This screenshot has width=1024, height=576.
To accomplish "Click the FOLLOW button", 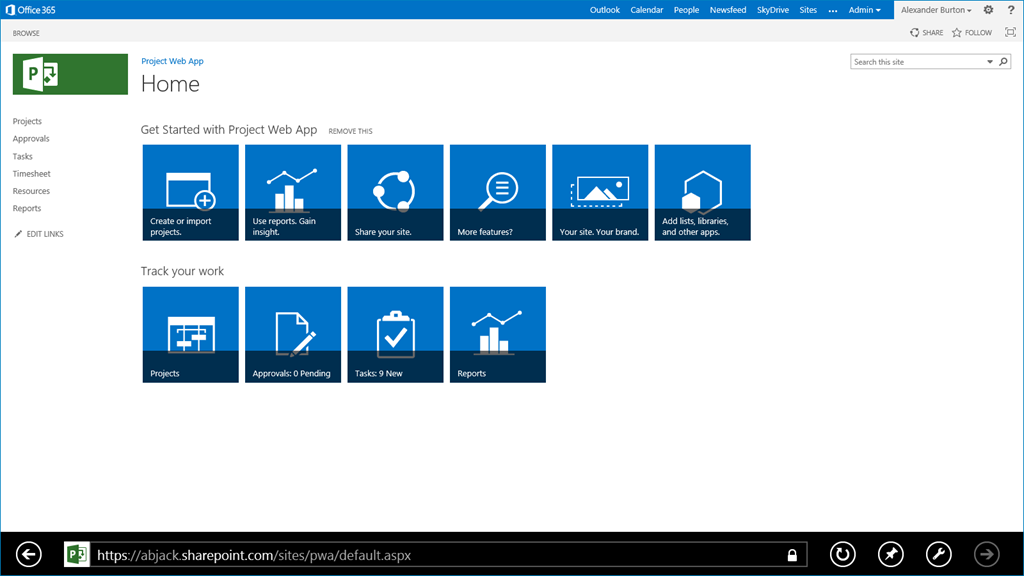I will (x=972, y=33).
